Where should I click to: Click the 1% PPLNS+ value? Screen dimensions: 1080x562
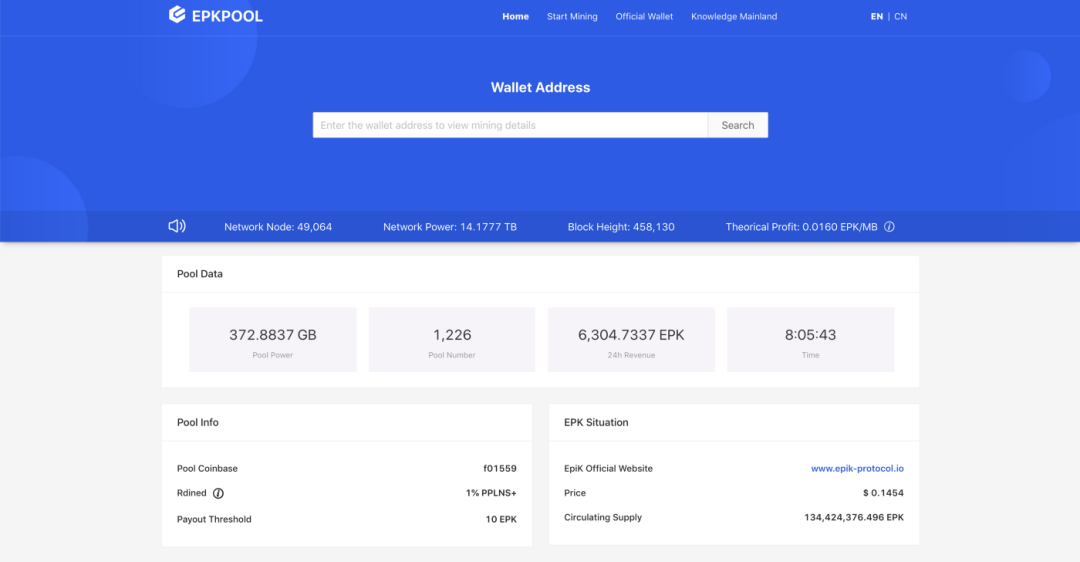(x=491, y=493)
